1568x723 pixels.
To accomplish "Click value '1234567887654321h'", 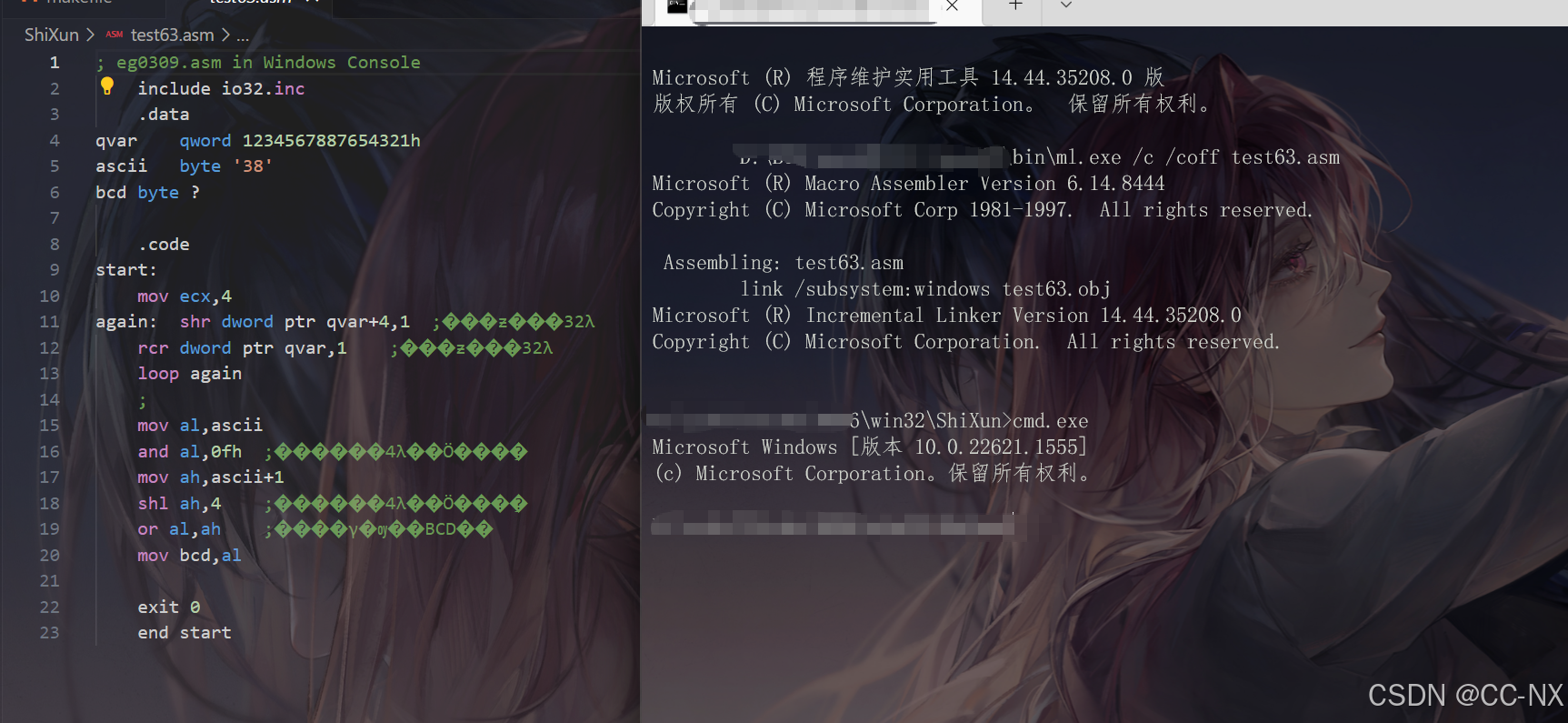I will point(331,141).
